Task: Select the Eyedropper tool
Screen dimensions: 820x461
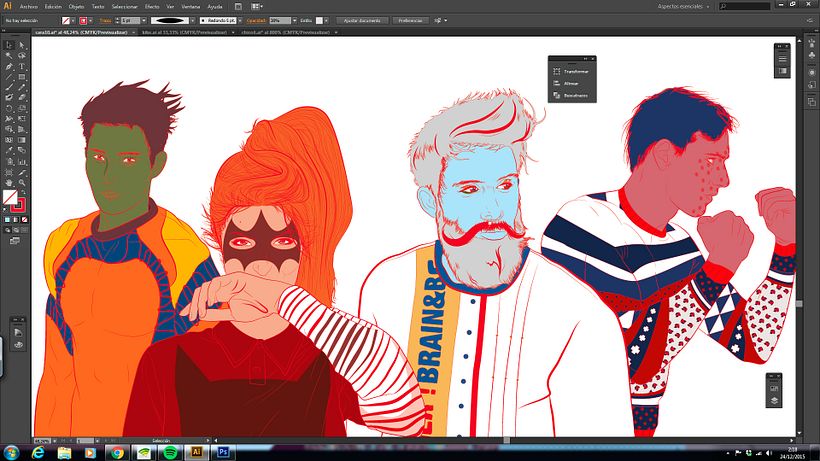Action: tap(9, 151)
